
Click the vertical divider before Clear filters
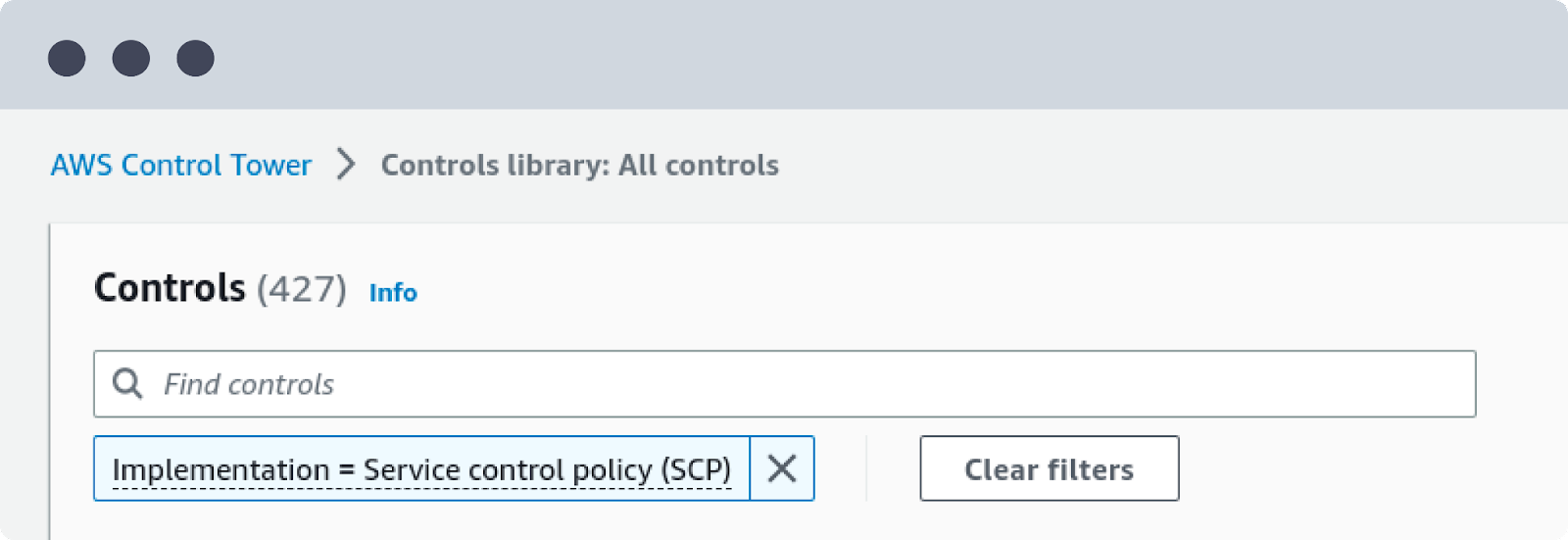pyautogui.click(x=866, y=468)
